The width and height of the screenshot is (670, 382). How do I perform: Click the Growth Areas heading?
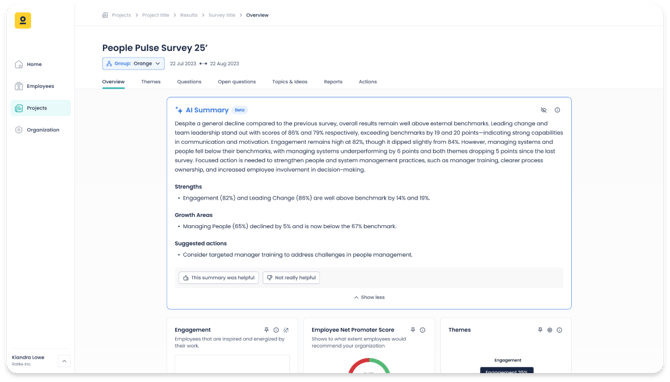[x=194, y=215]
